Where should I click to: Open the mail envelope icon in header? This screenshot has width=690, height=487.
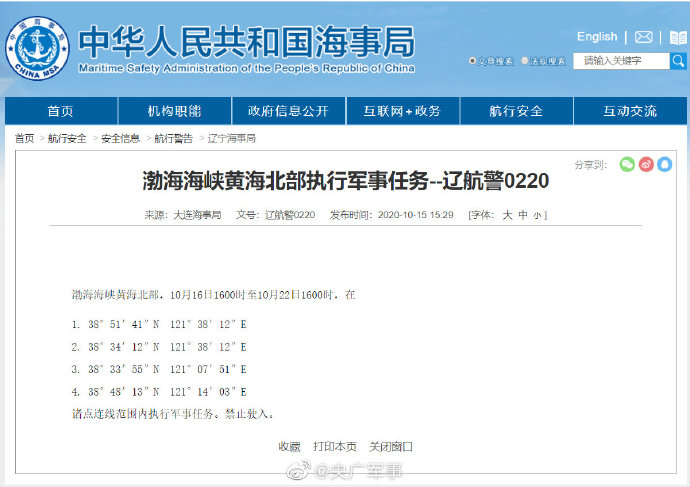point(643,37)
